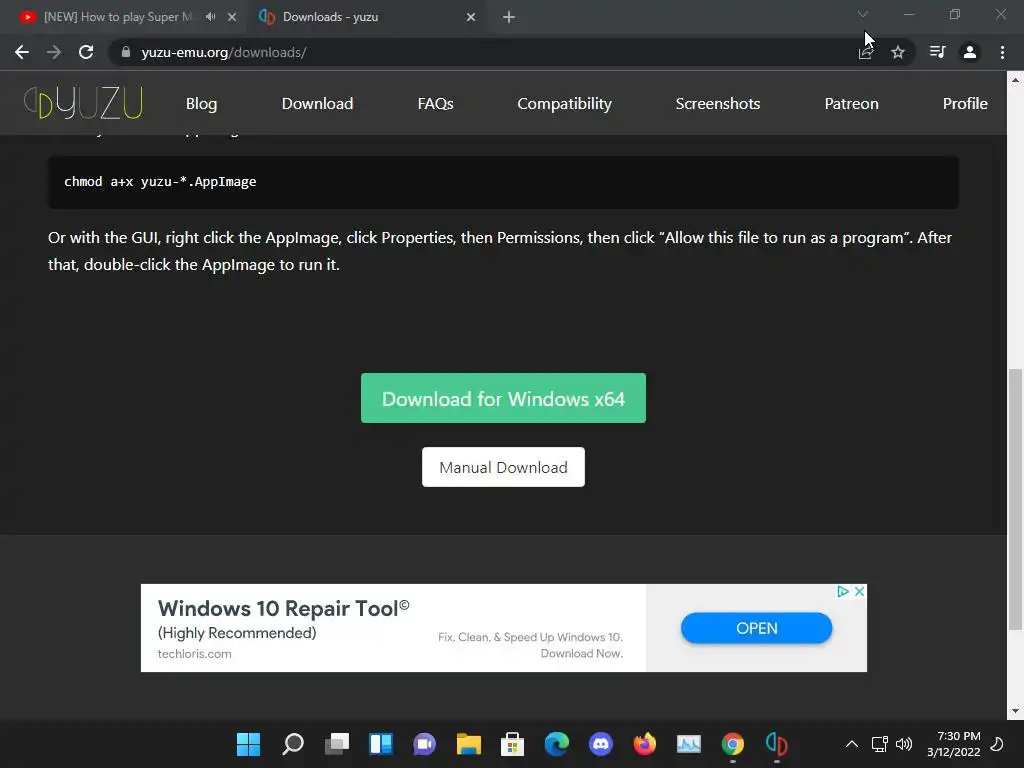Image resolution: width=1024 pixels, height=768 pixels.
Task: Open the Compatibility nav item
Action: (x=564, y=104)
